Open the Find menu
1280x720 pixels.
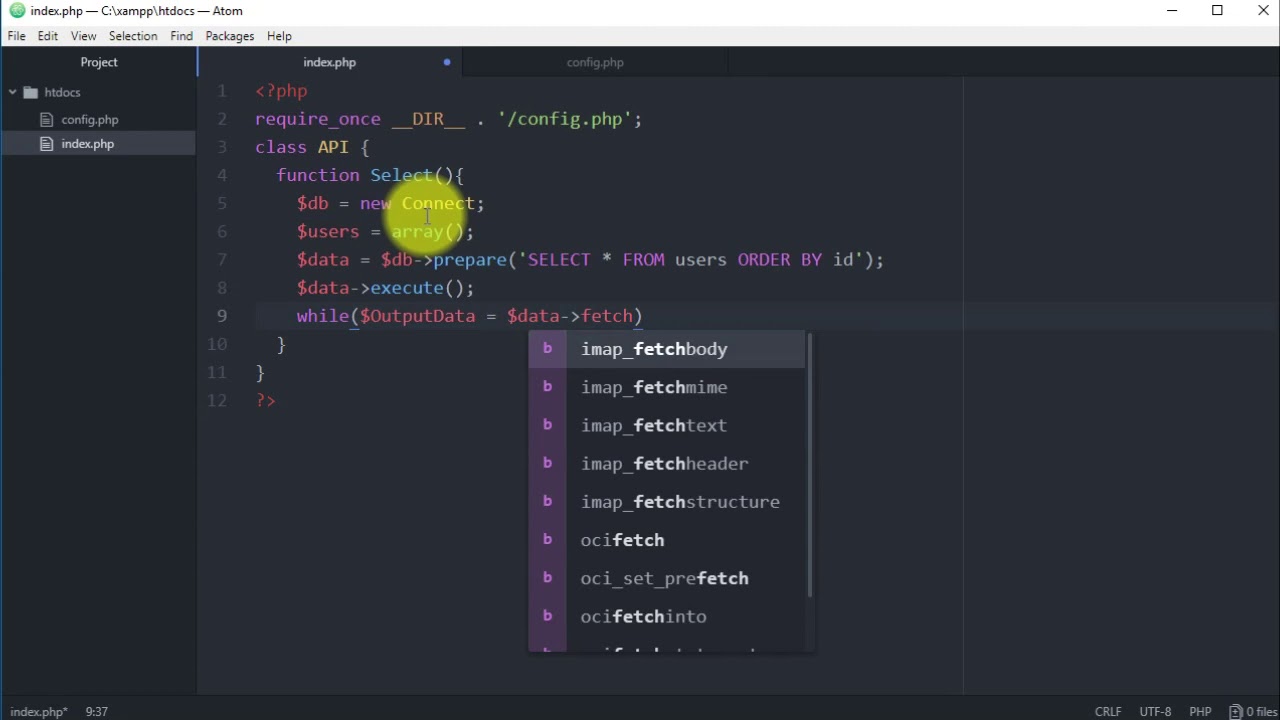click(181, 36)
